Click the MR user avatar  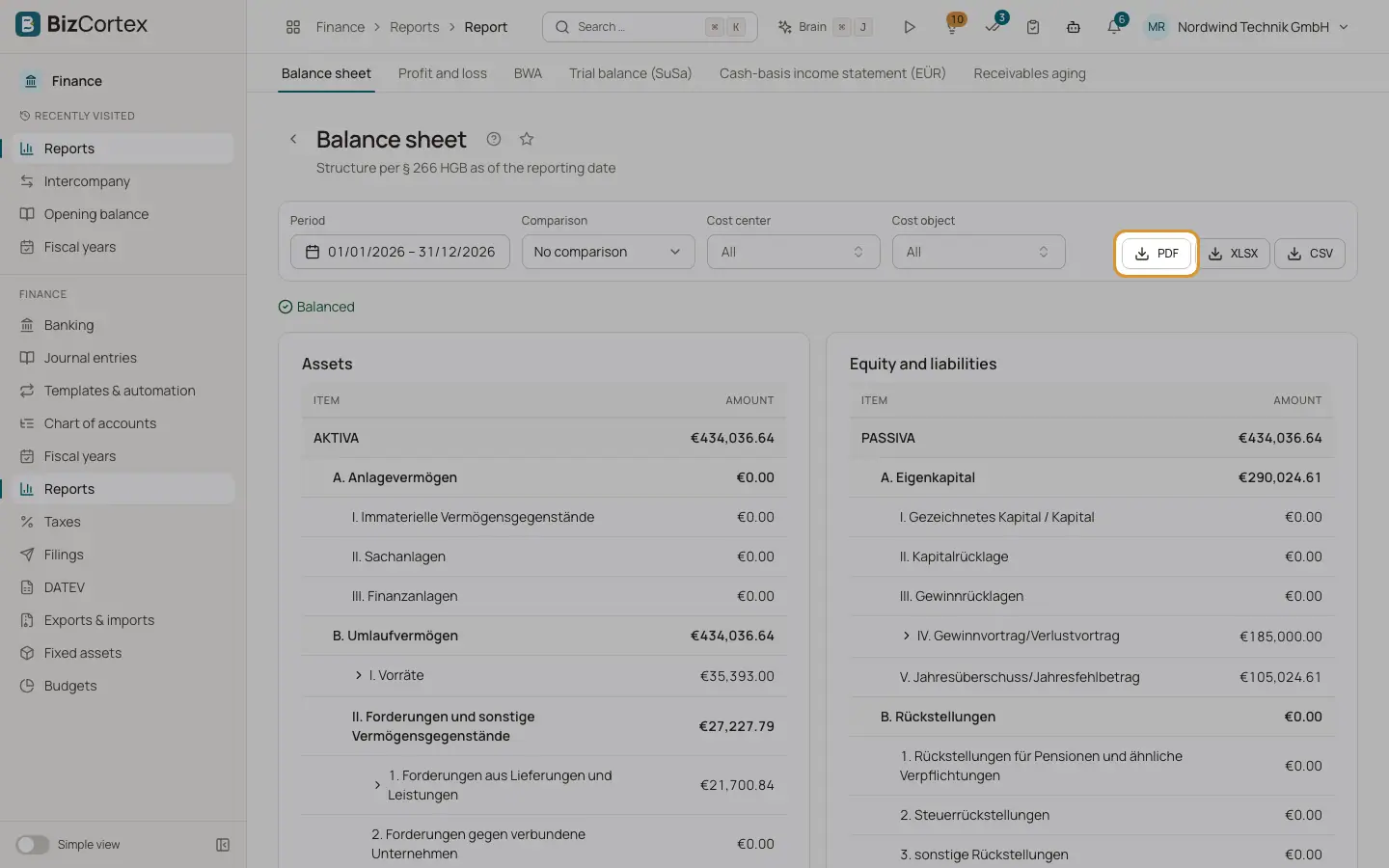coord(1156,27)
